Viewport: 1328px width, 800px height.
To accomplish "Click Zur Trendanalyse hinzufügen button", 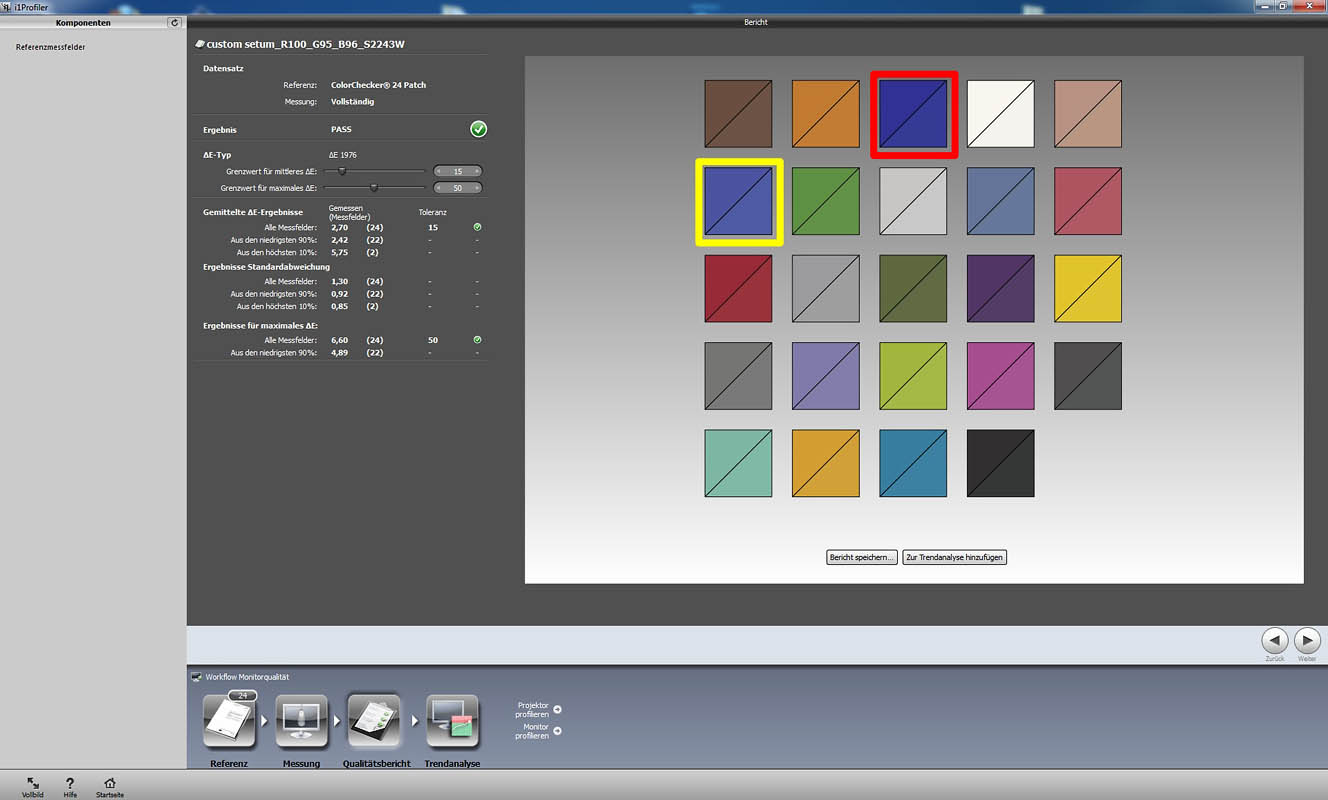I will [954, 557].
